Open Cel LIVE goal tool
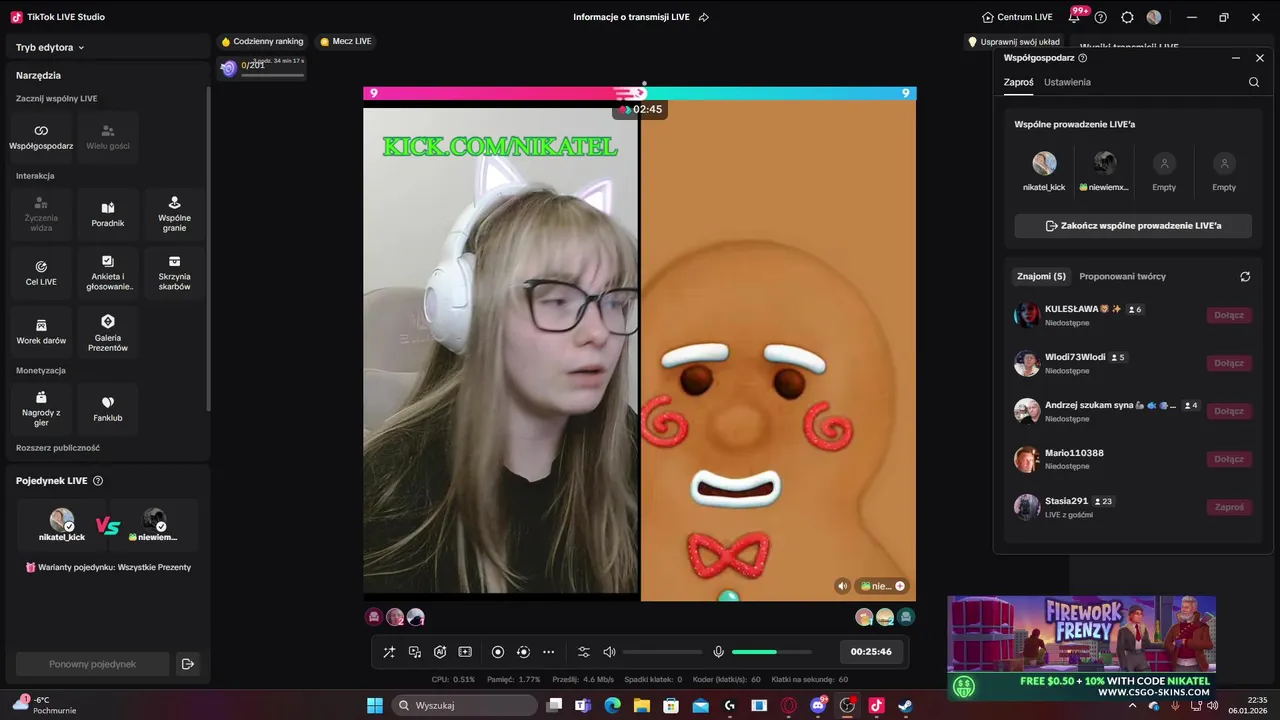 (x=41, y=274)
